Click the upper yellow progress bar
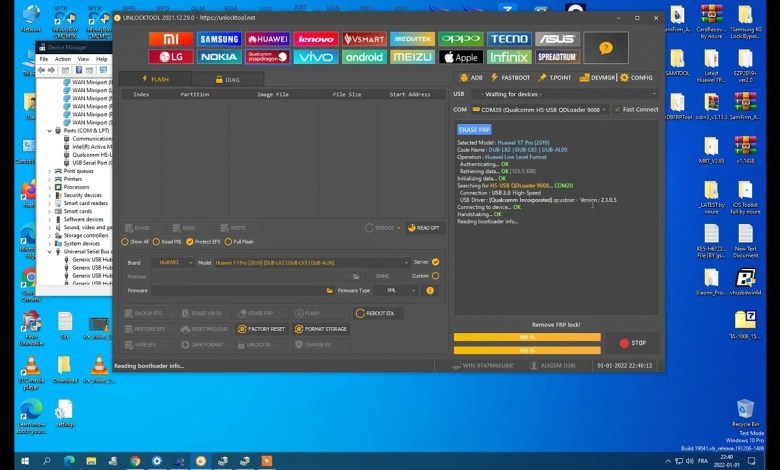Image resolution: width=780 pixels, height=470 pixels. (526, 337)
